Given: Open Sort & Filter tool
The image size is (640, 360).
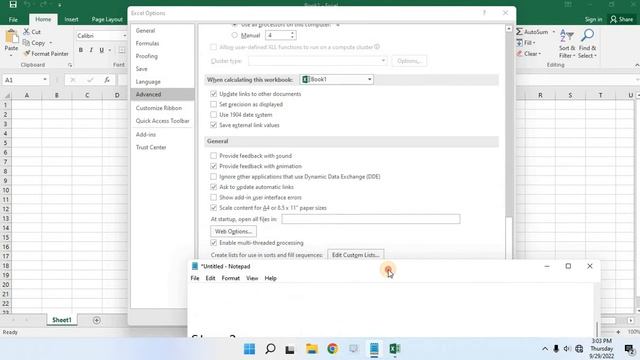Looking at the screenshot, I should click(567, 43).
